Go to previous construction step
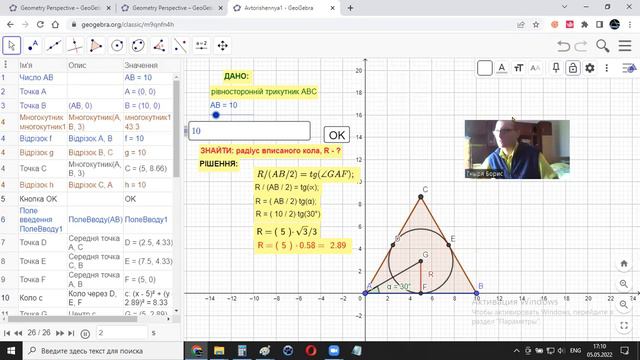The width and height of the screenshot is (640, 360). tap(18, 333)
